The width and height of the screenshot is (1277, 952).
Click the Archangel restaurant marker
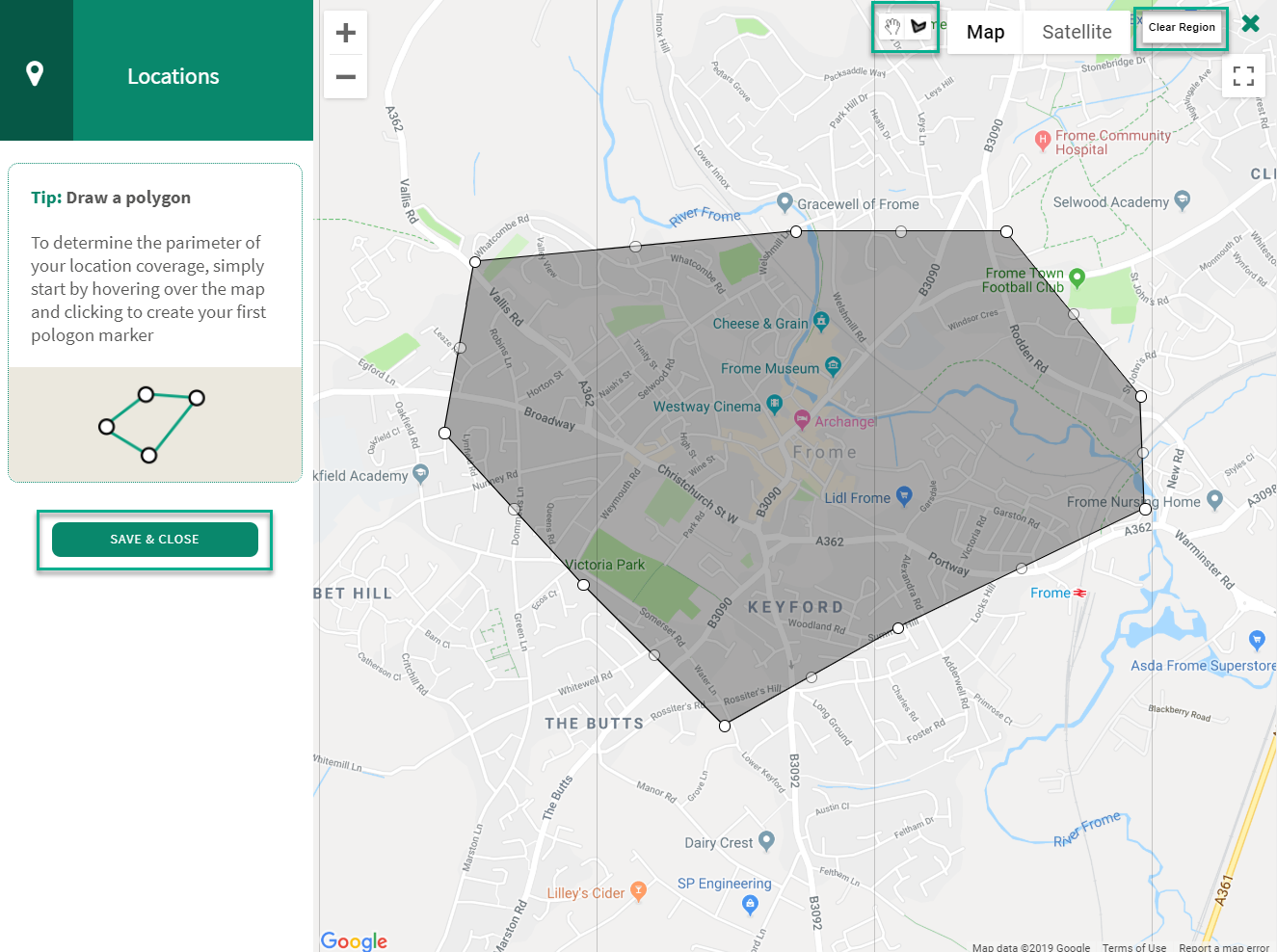coord(802,419)
